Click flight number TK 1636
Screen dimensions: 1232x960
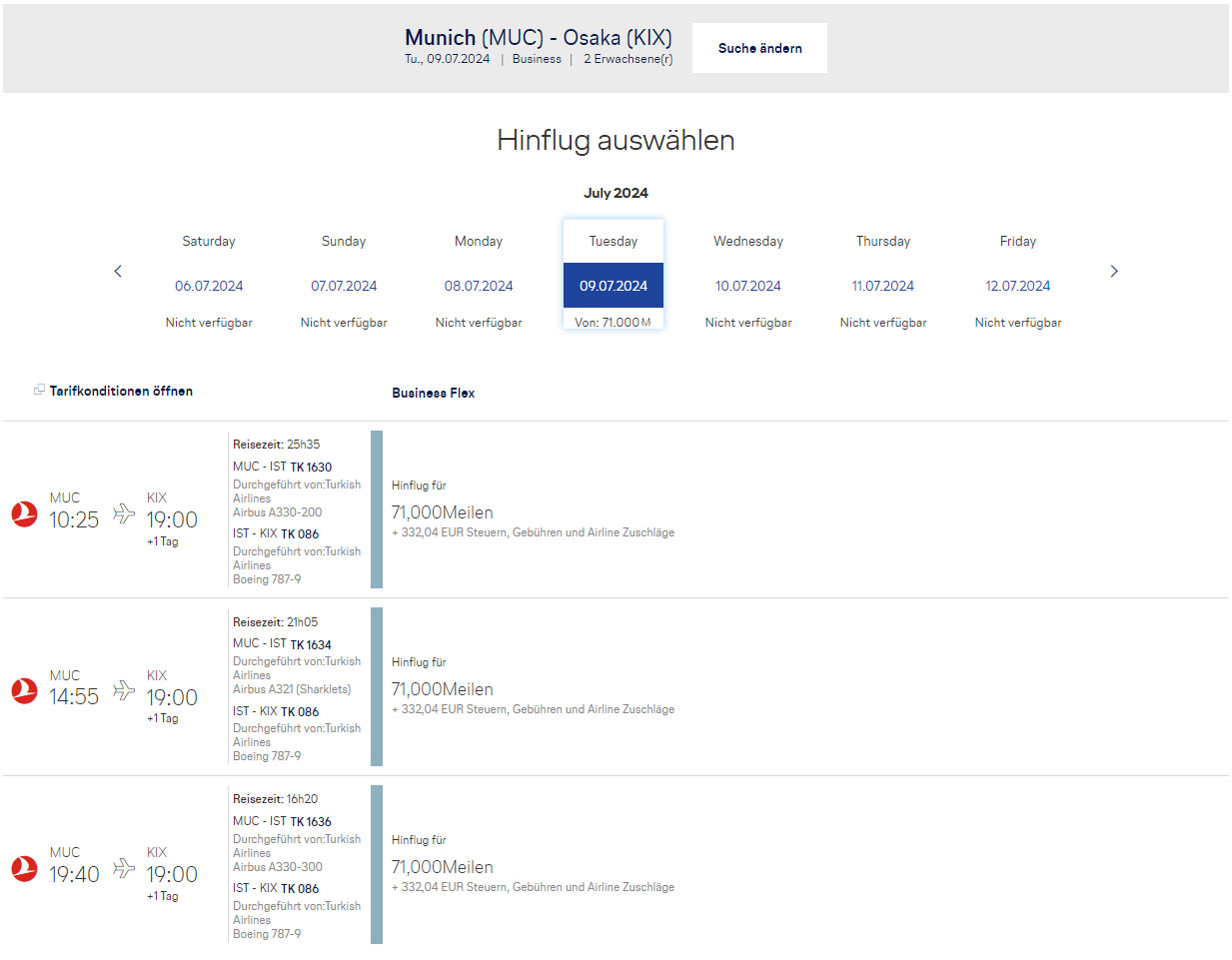311,821
